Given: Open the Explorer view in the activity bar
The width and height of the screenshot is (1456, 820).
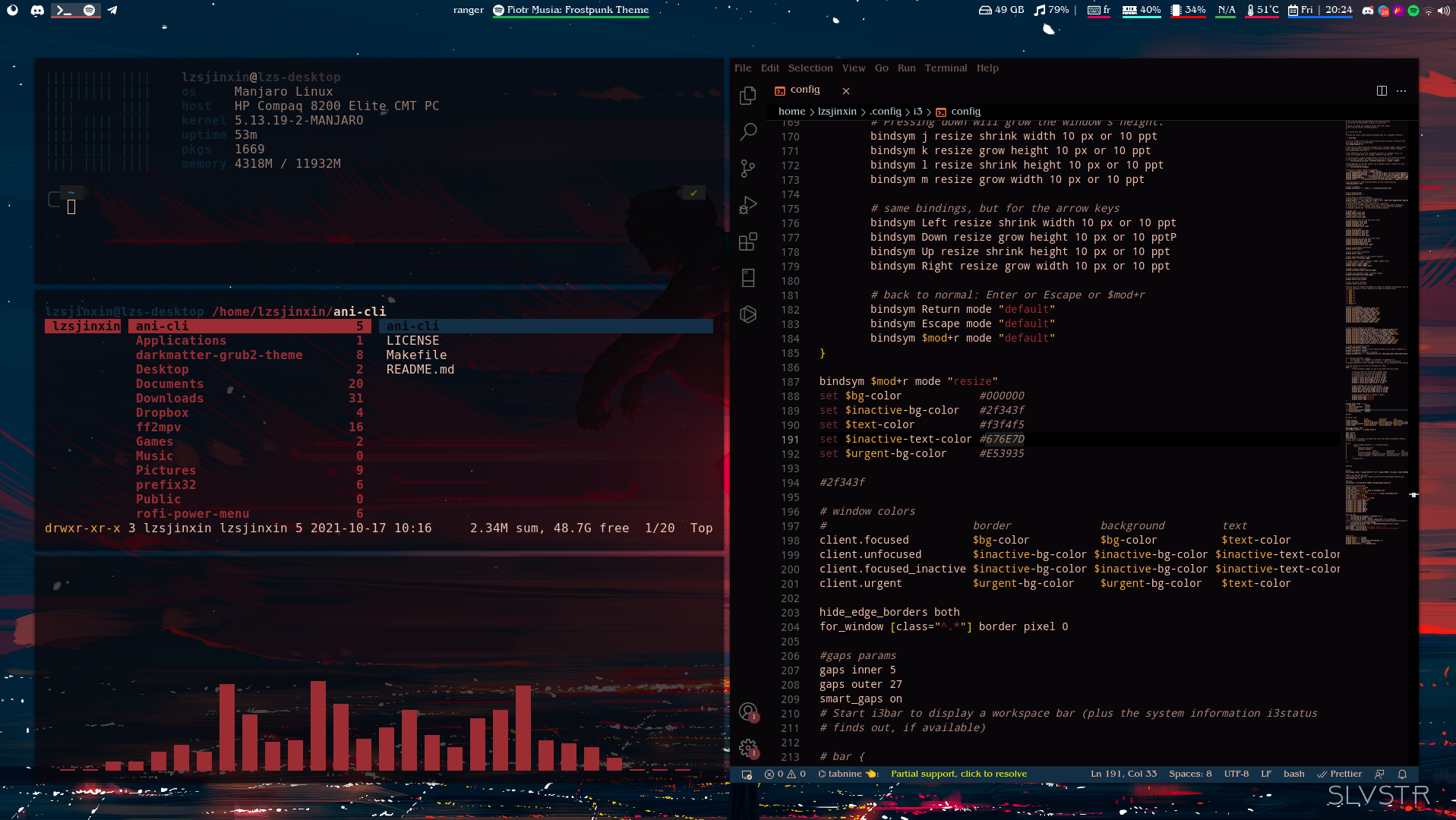Looking at the screenshot, I should click(x=747, y=95).
